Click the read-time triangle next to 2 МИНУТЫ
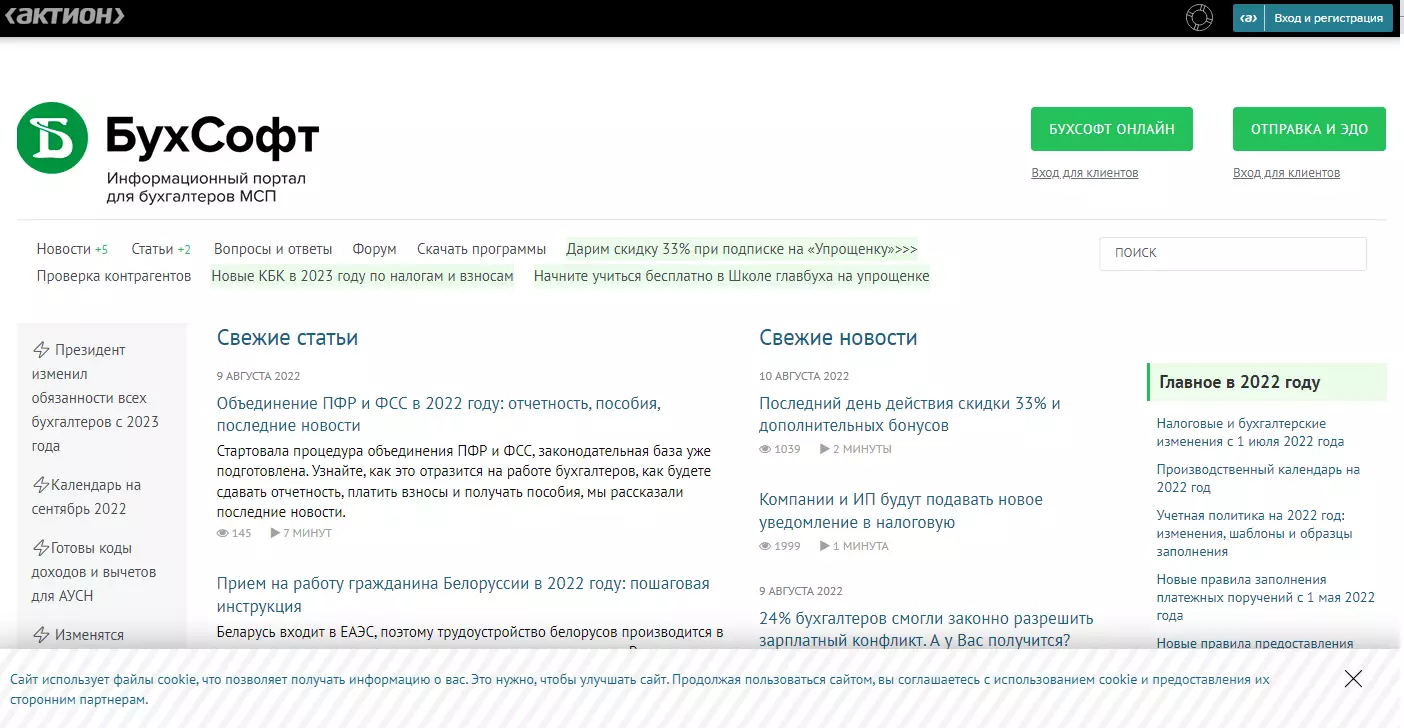 click(824, 449)
